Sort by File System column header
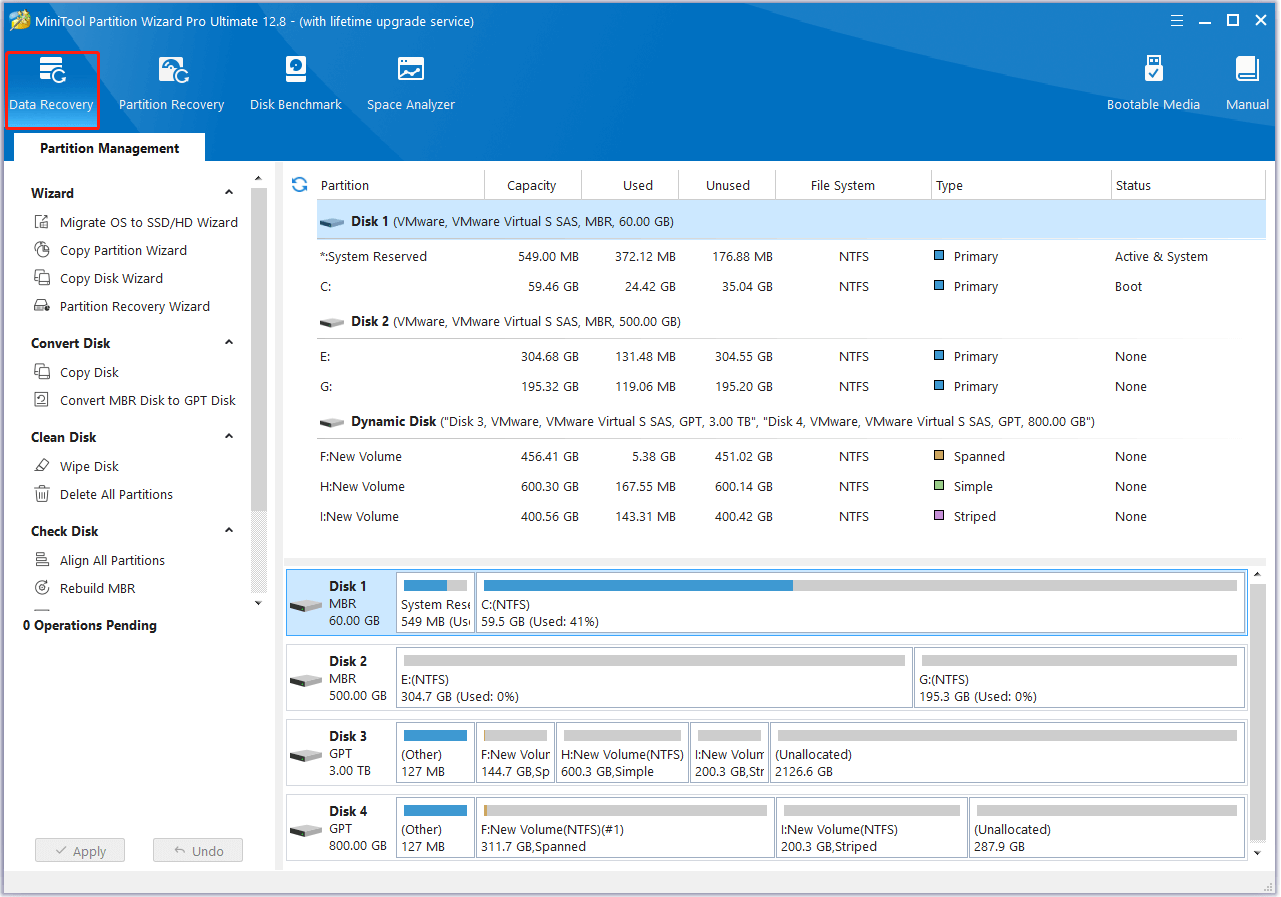The width and height of the screenshot is (1281, 897). (843, 185)
